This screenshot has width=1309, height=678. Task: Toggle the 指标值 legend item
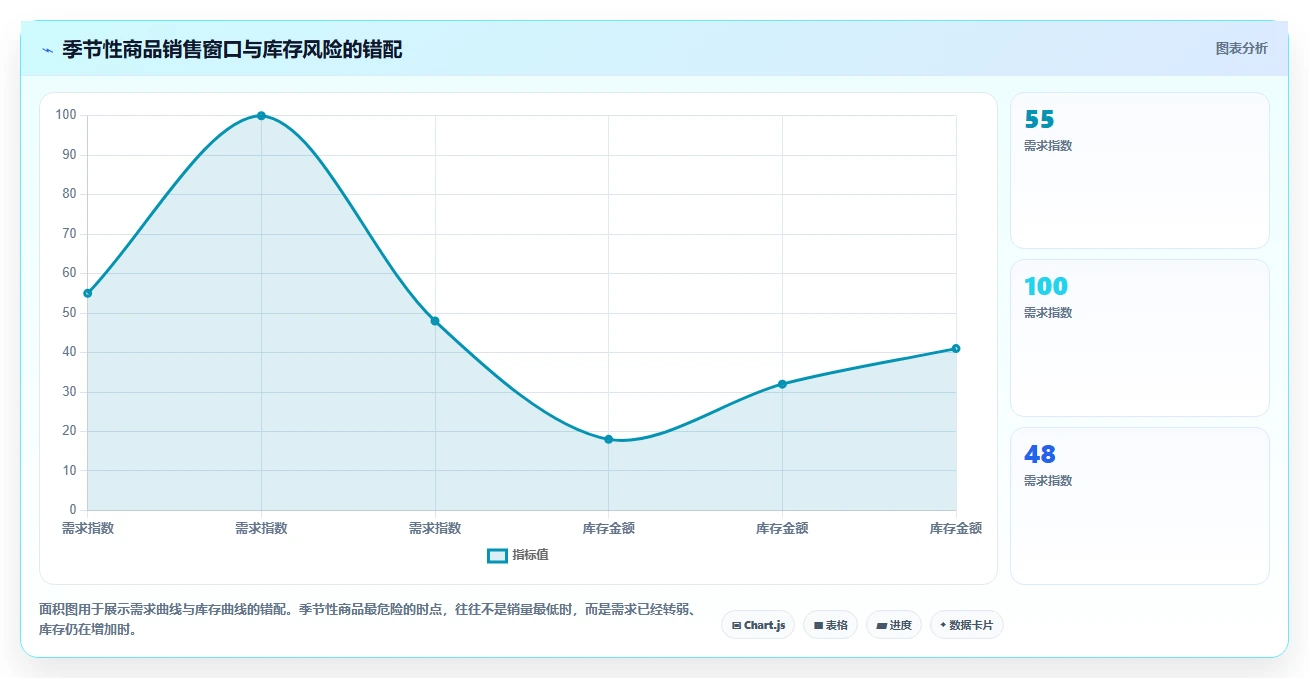[518, 555]
